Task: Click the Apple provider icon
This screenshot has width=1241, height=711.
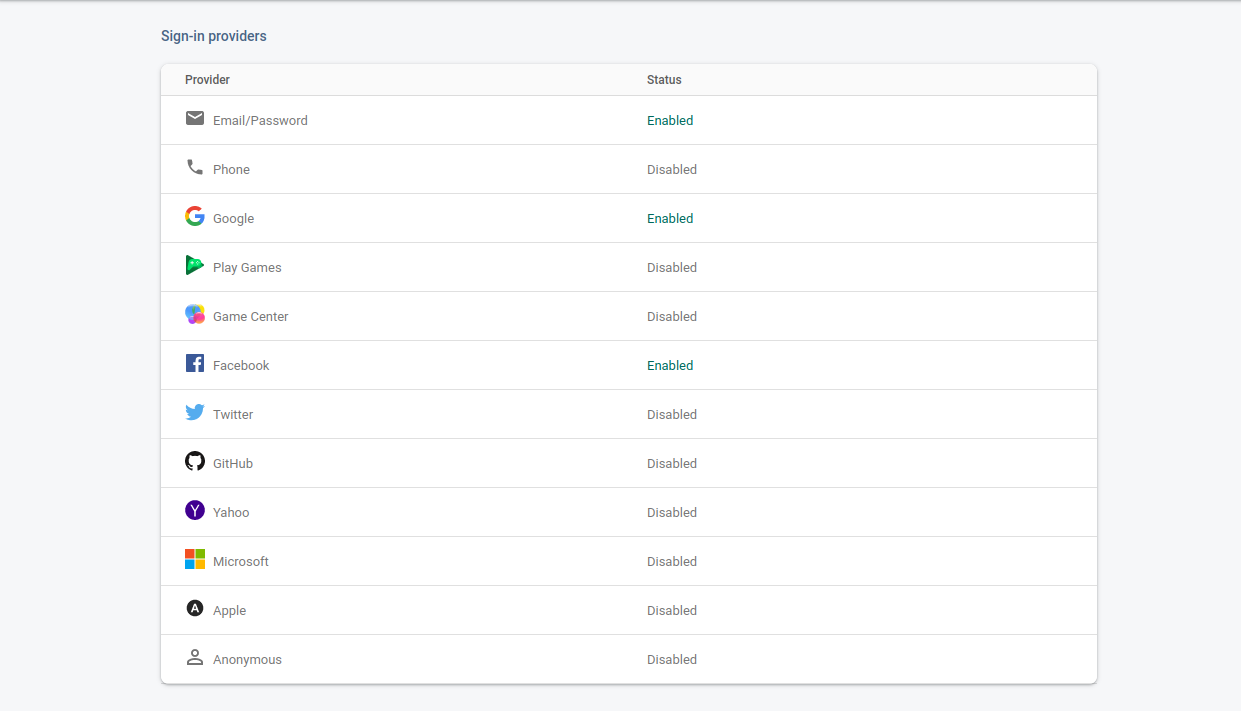Action: coord(195,608)
